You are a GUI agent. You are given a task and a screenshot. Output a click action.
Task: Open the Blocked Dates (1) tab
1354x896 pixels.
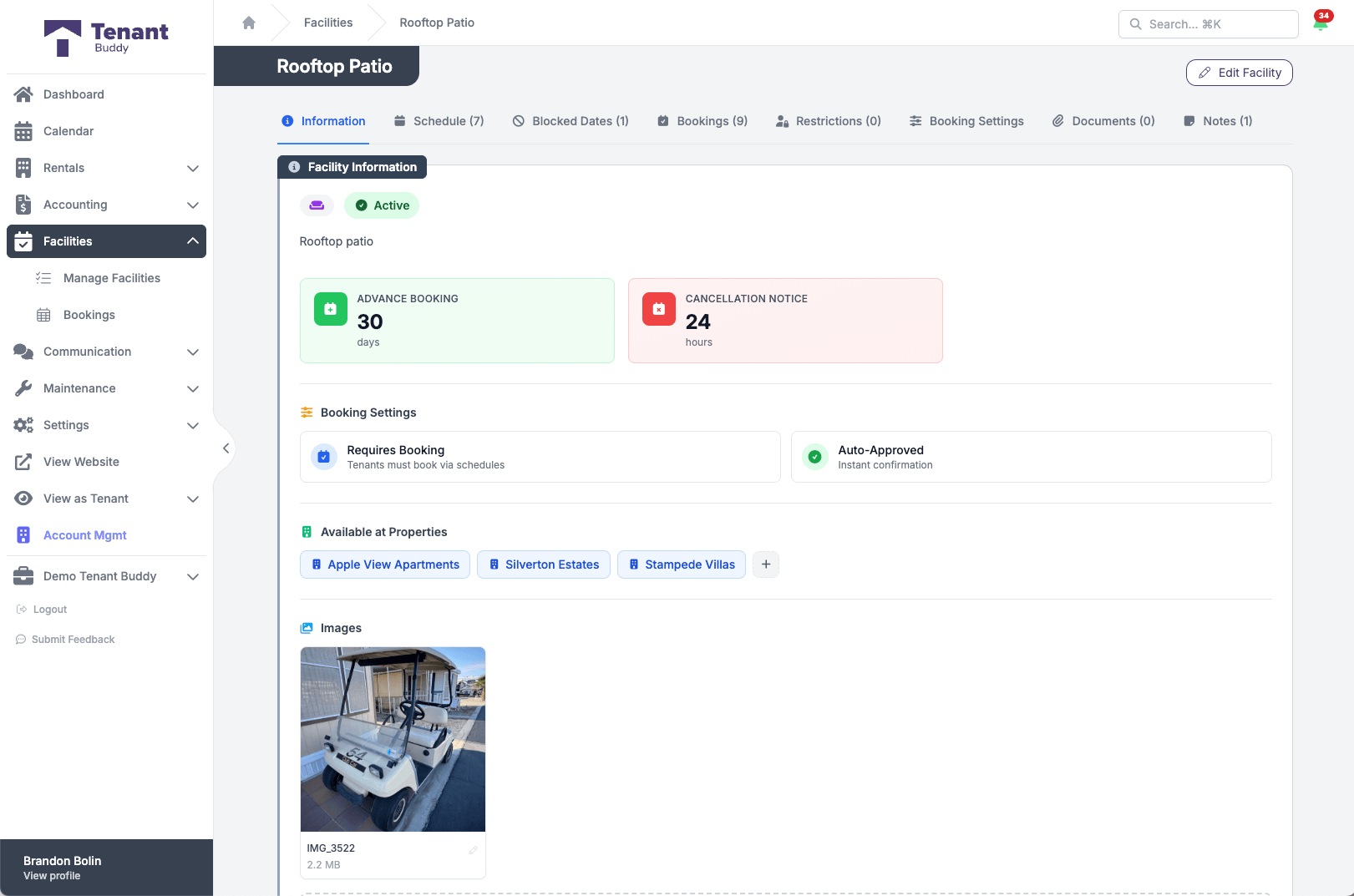pos(571,121)
